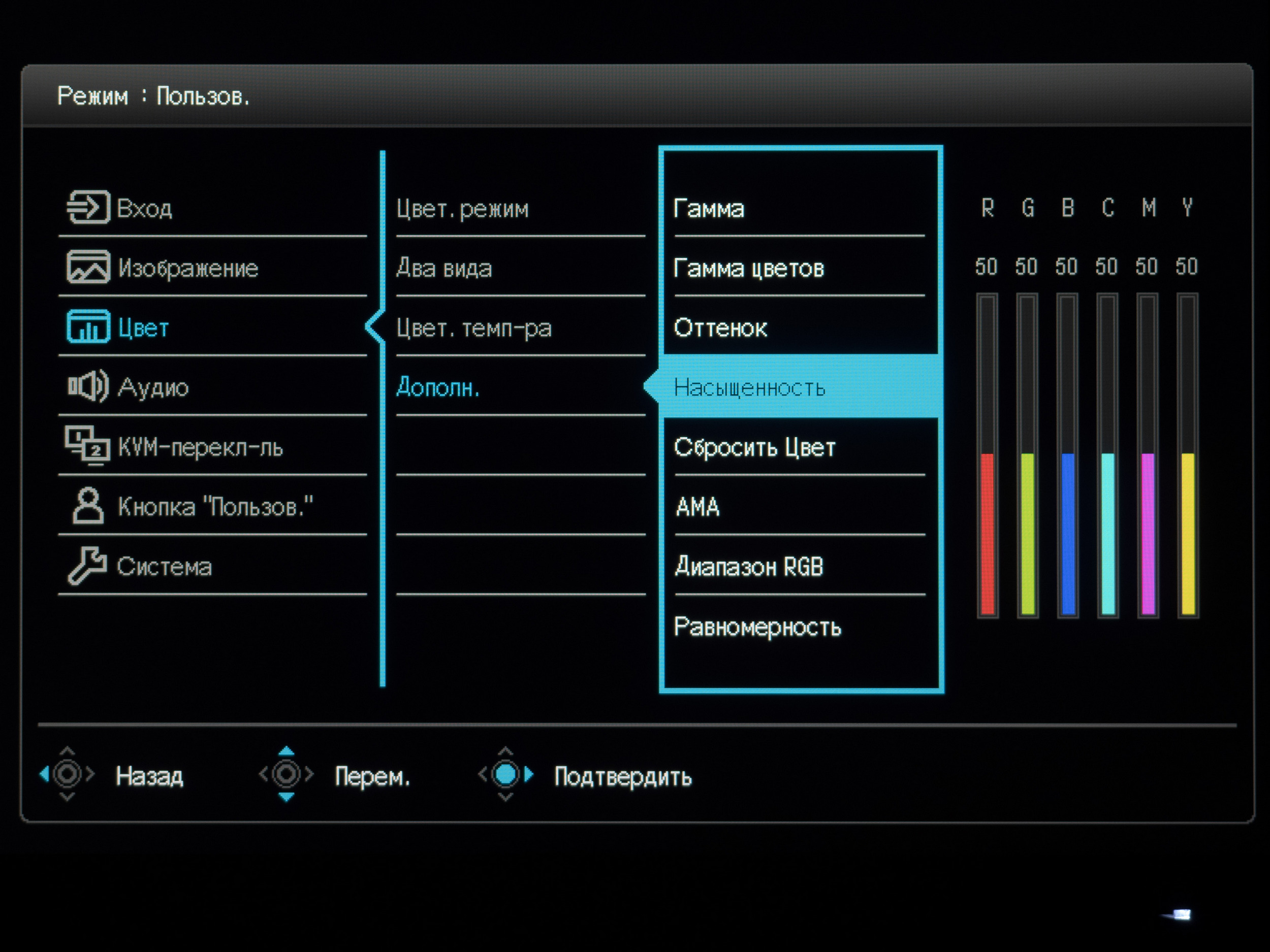Open the Гамма setting
The image size is (1270, 952).
pos(709,210)
